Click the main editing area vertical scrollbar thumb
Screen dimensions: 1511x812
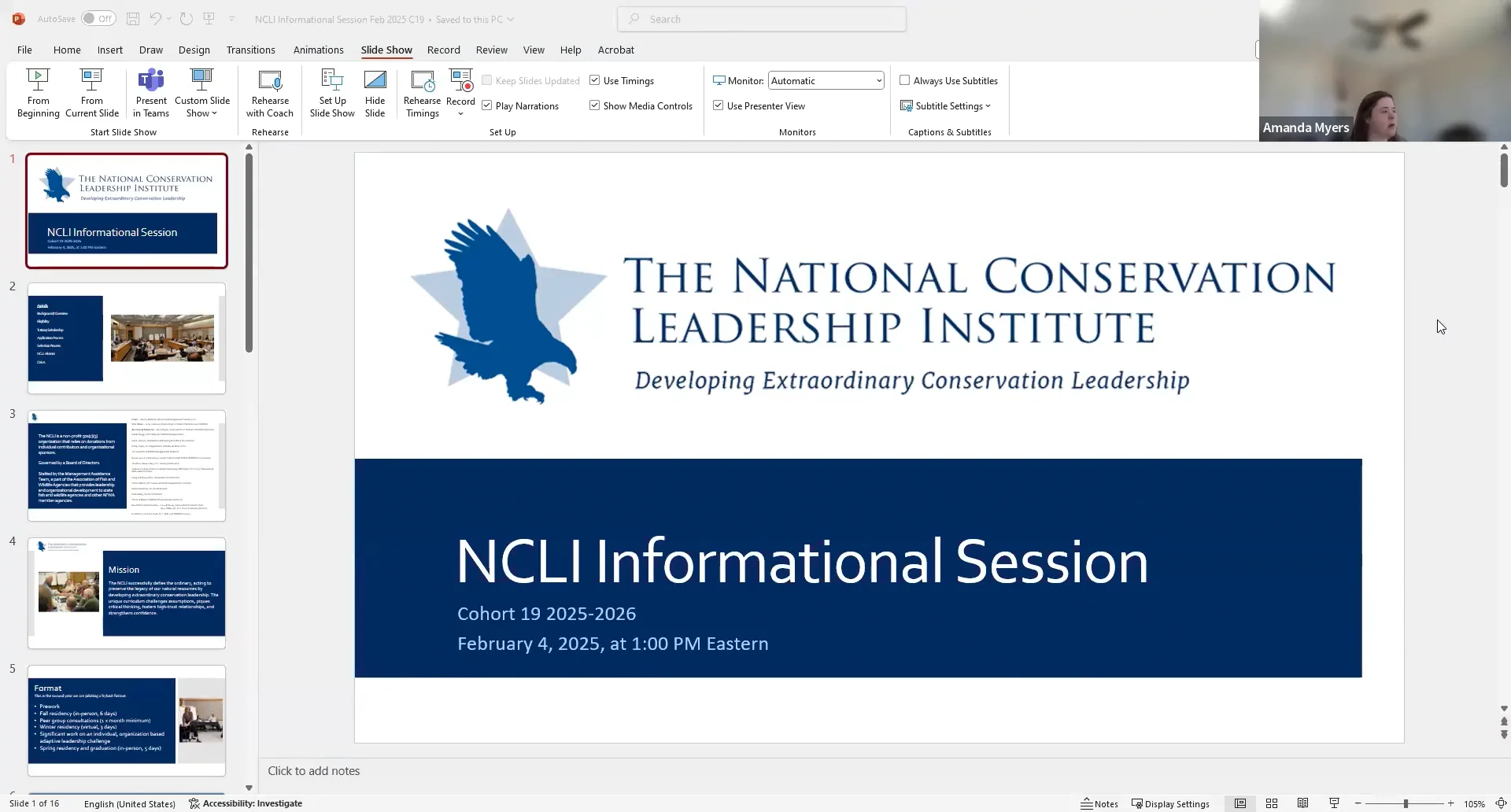coord(1504,170)
